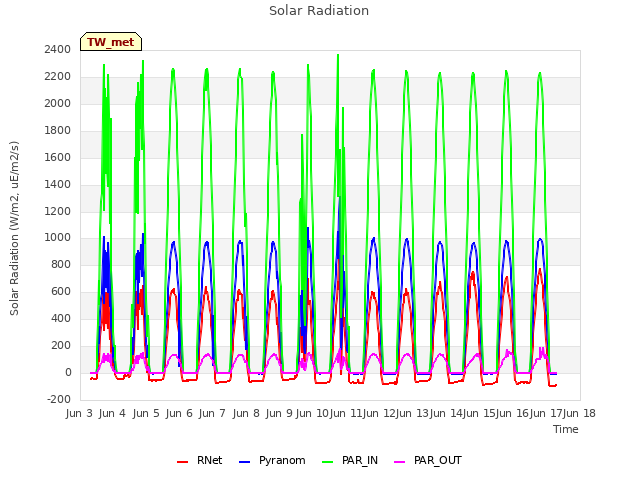Click the y-axis title Solar Radiation (W/m2, uE/m2/s)
The height and width of the screenshot is (480, 640).
[x=14, y=229]
